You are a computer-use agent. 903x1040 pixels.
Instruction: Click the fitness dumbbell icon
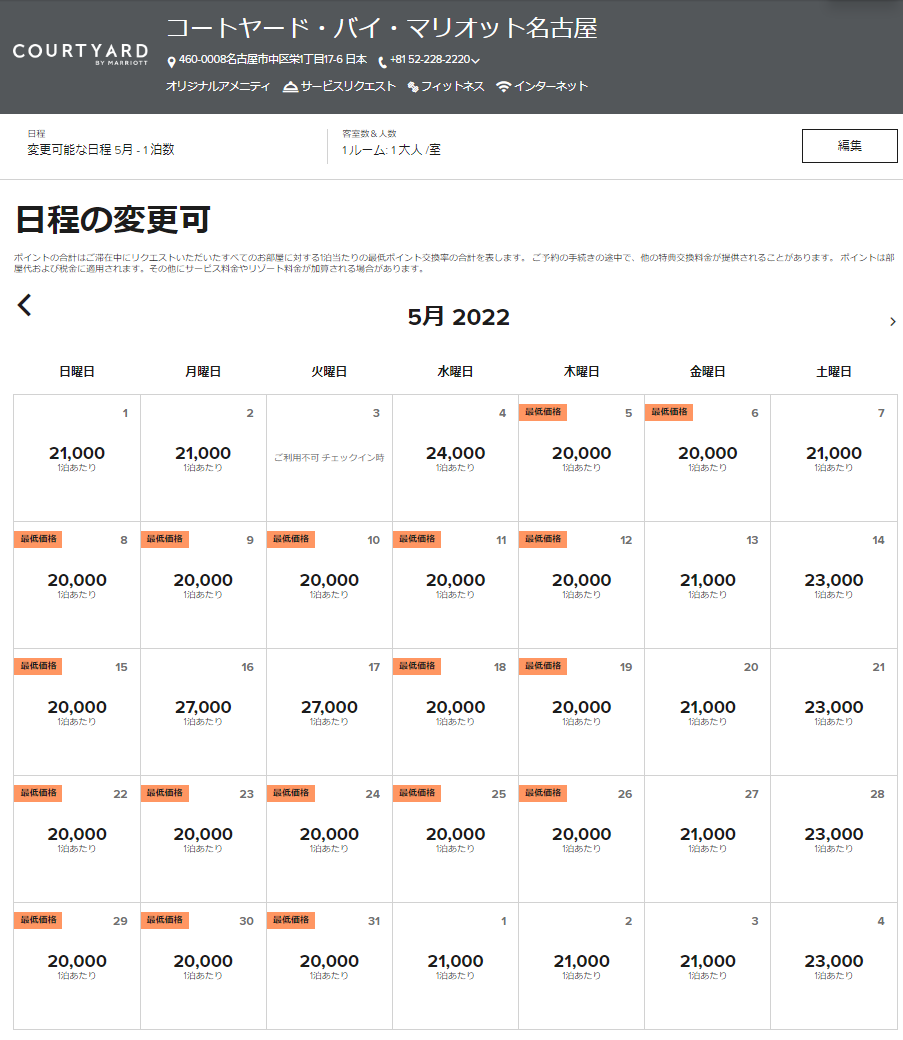(x=412, y=87)
